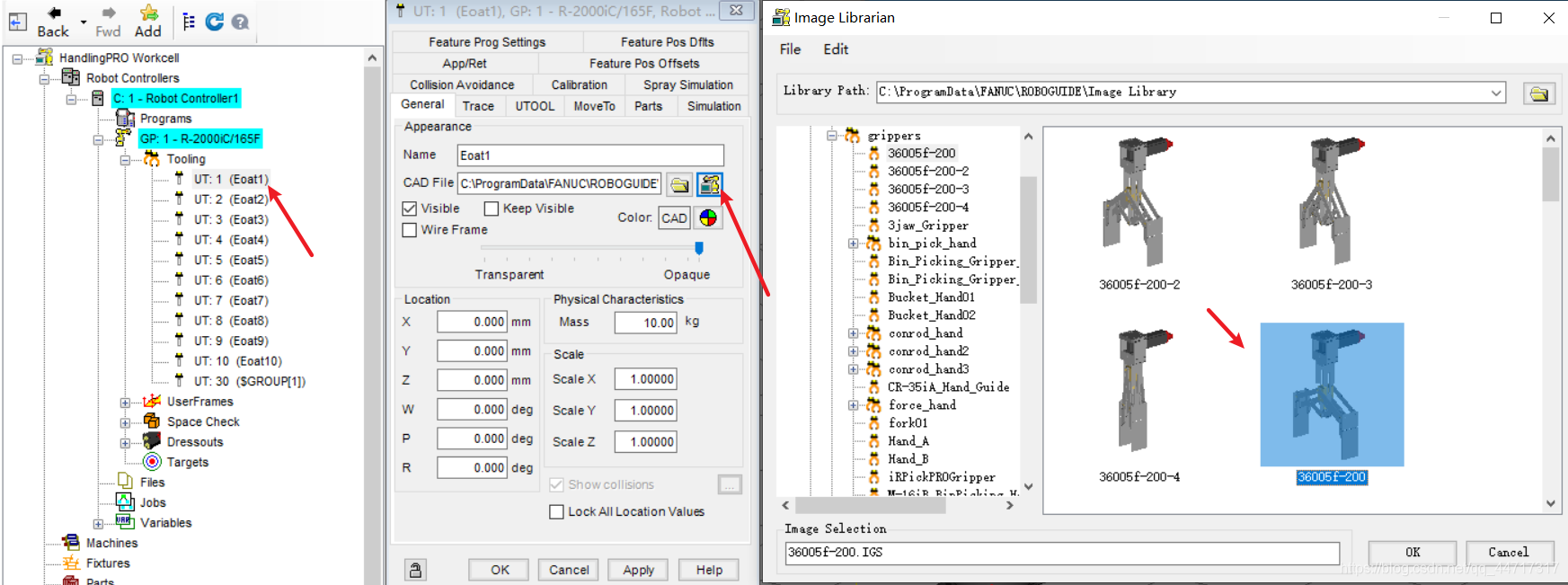Switch to the Collision Avoidance tab
Screen dimensions: 1568x585
[x=462, y=84]
